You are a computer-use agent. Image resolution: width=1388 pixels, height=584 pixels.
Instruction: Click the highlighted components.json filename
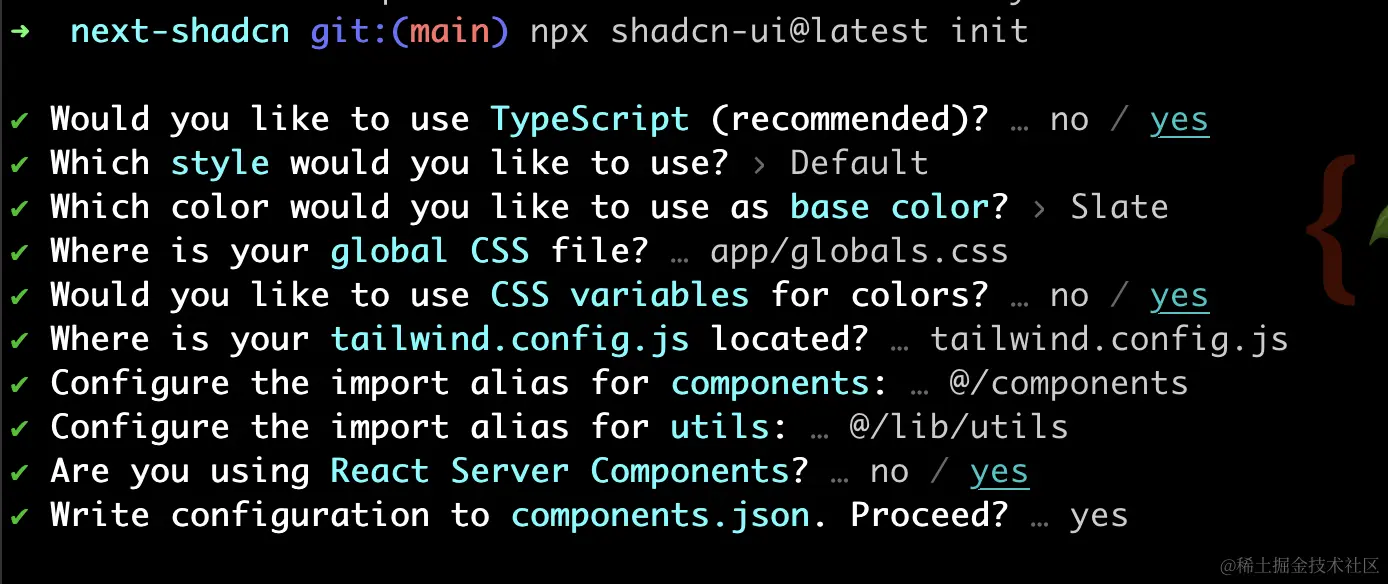click(x=660, y=515)
